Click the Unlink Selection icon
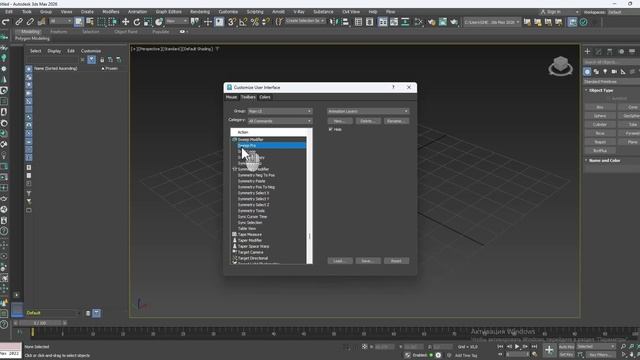 click(30, 22)
